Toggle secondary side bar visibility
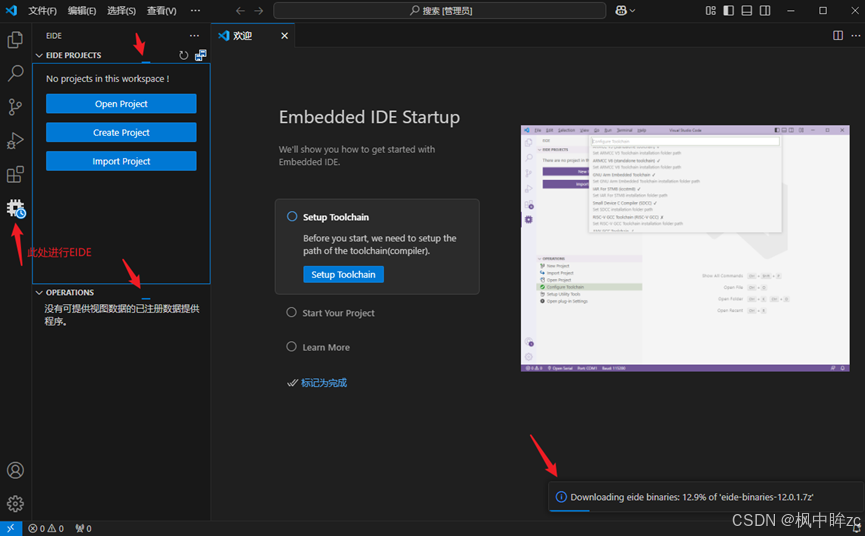Viewport: 865px width, 536px height. coord(765,10)
